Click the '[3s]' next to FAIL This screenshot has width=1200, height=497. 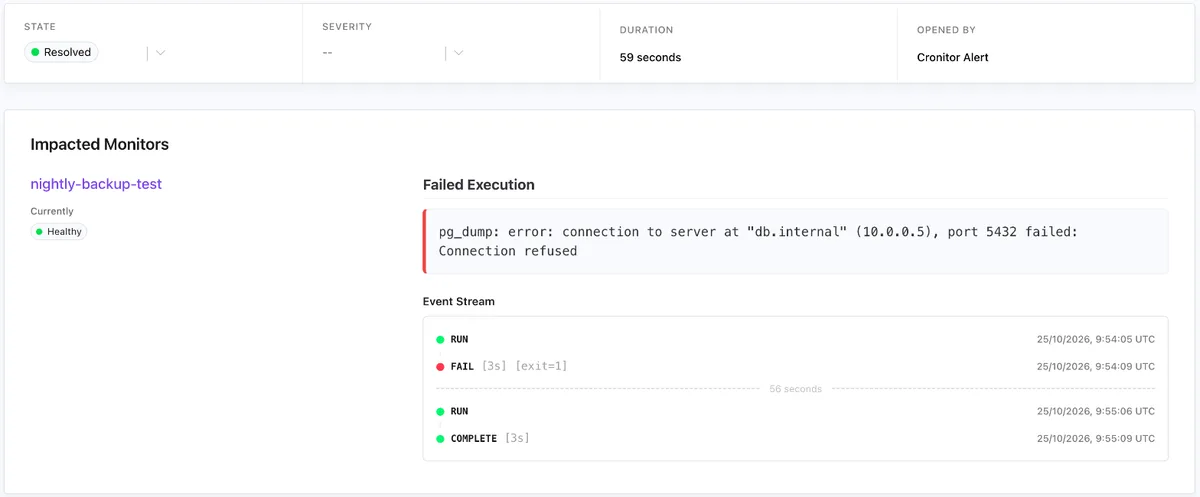[x=494, y=366]
